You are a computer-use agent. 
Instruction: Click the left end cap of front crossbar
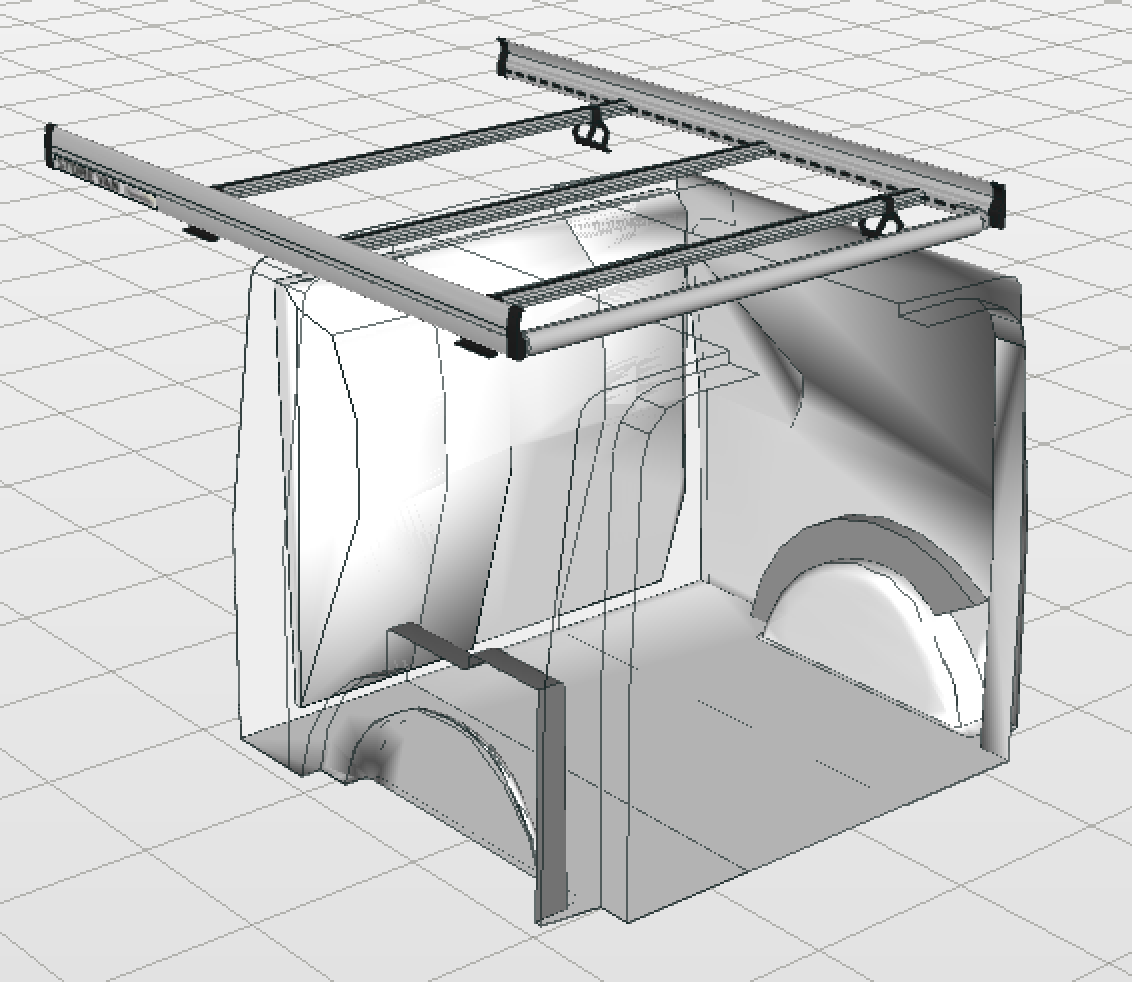50,143
